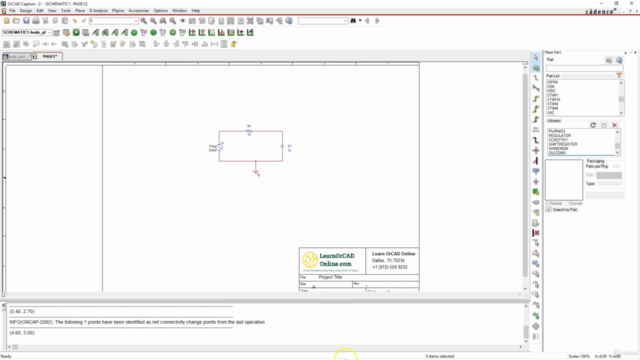Open the Options menu
The width and height of the screenshot is (640, 360).
160,11
